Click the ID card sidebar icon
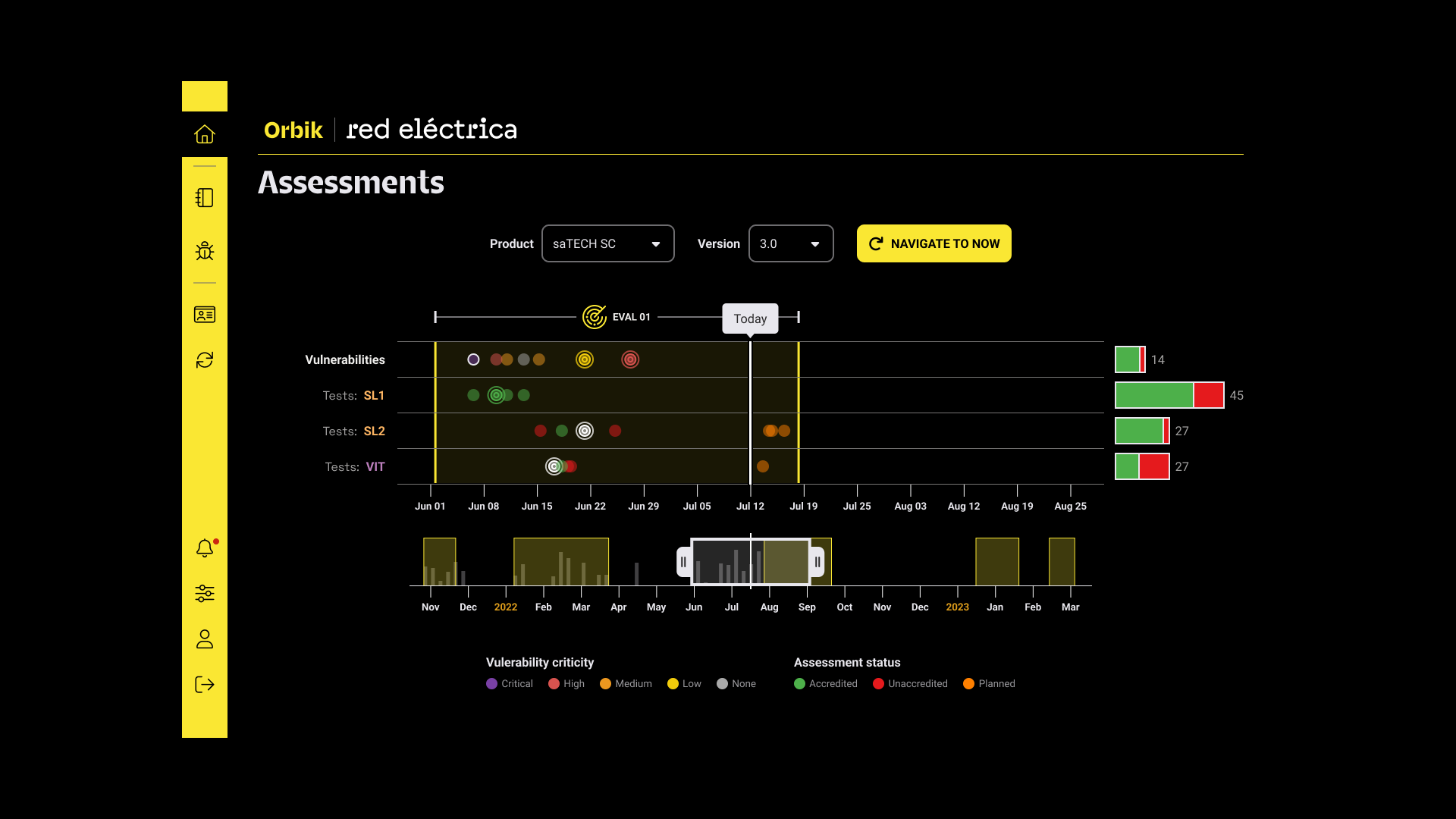The height and width of the screenshot is (819, 1456). pyautogui.click(x=205, y=315)
